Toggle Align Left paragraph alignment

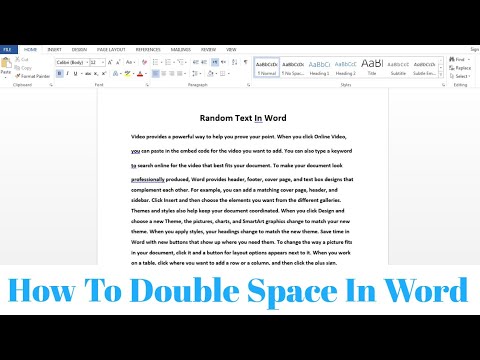pos(155,73)
